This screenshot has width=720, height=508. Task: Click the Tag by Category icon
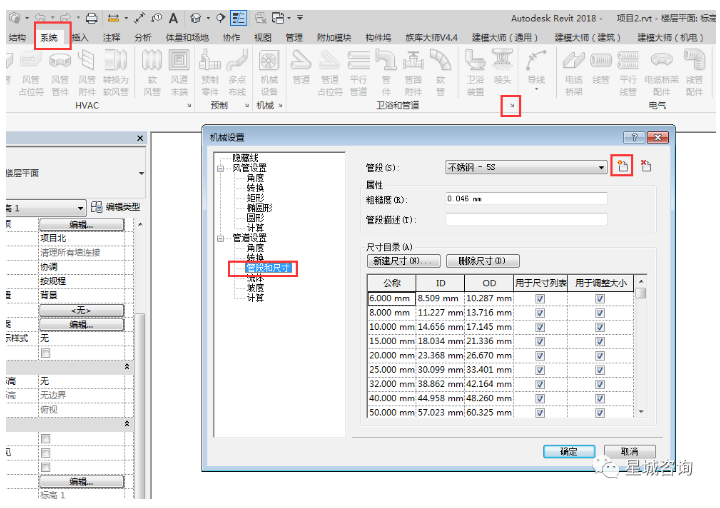156,18
